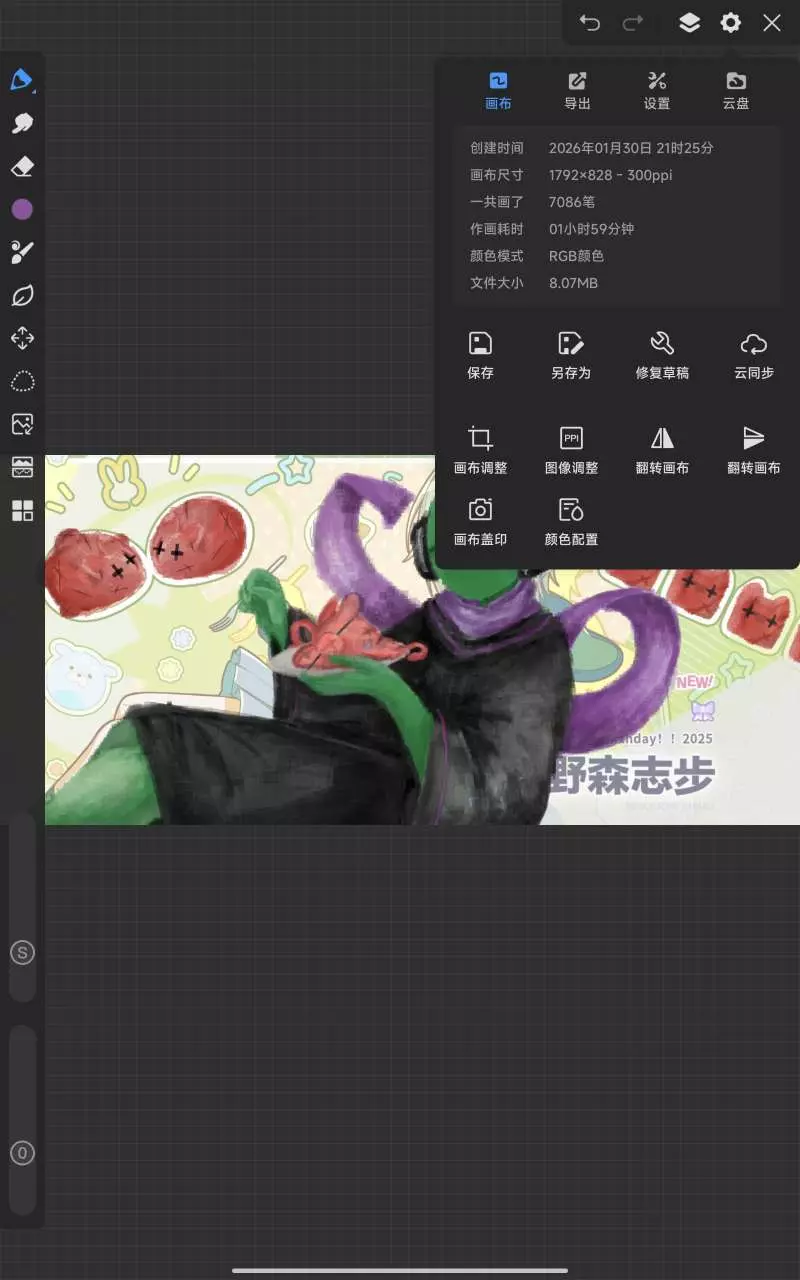This screenshot has width=800, height=1280.
Task: Open the striped panel icon in left toolbar
Action: coord(22,467)
